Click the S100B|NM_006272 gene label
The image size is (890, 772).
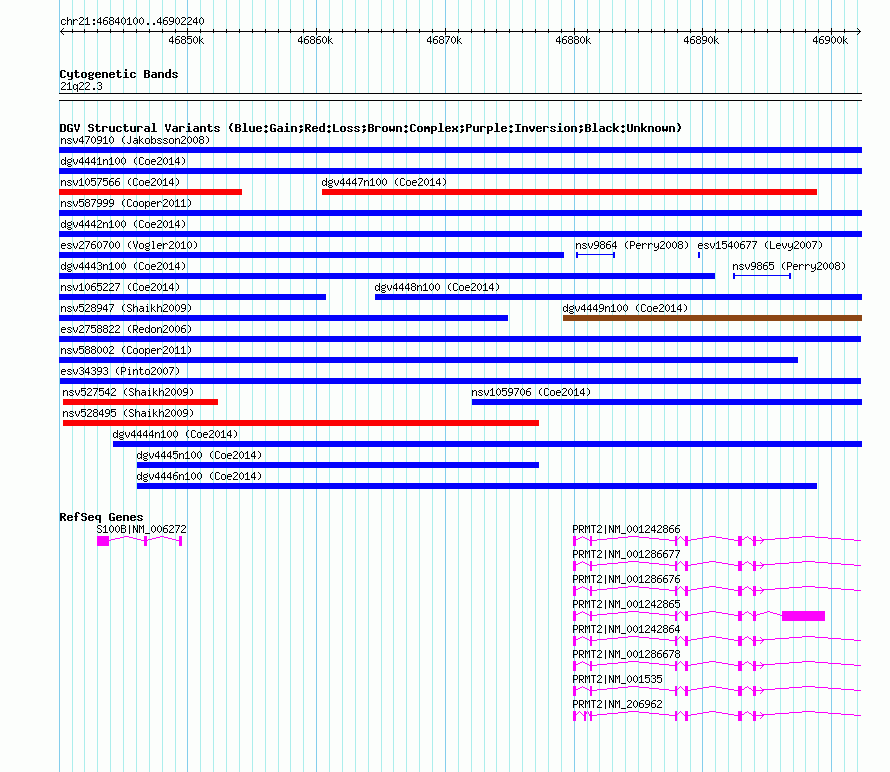141,529
